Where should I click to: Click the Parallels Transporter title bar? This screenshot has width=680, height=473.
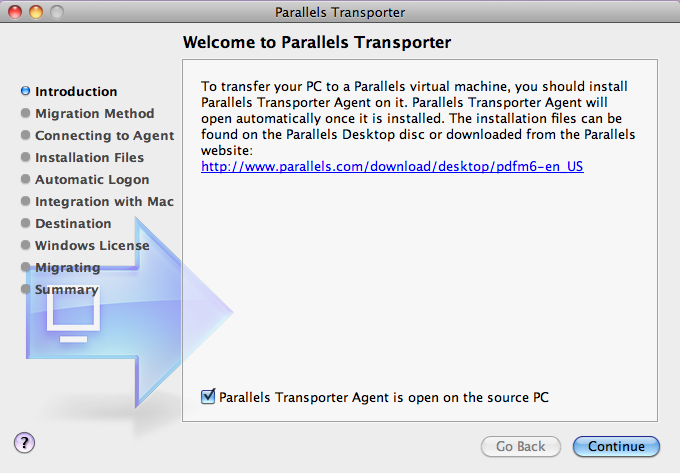pos(340,12)
